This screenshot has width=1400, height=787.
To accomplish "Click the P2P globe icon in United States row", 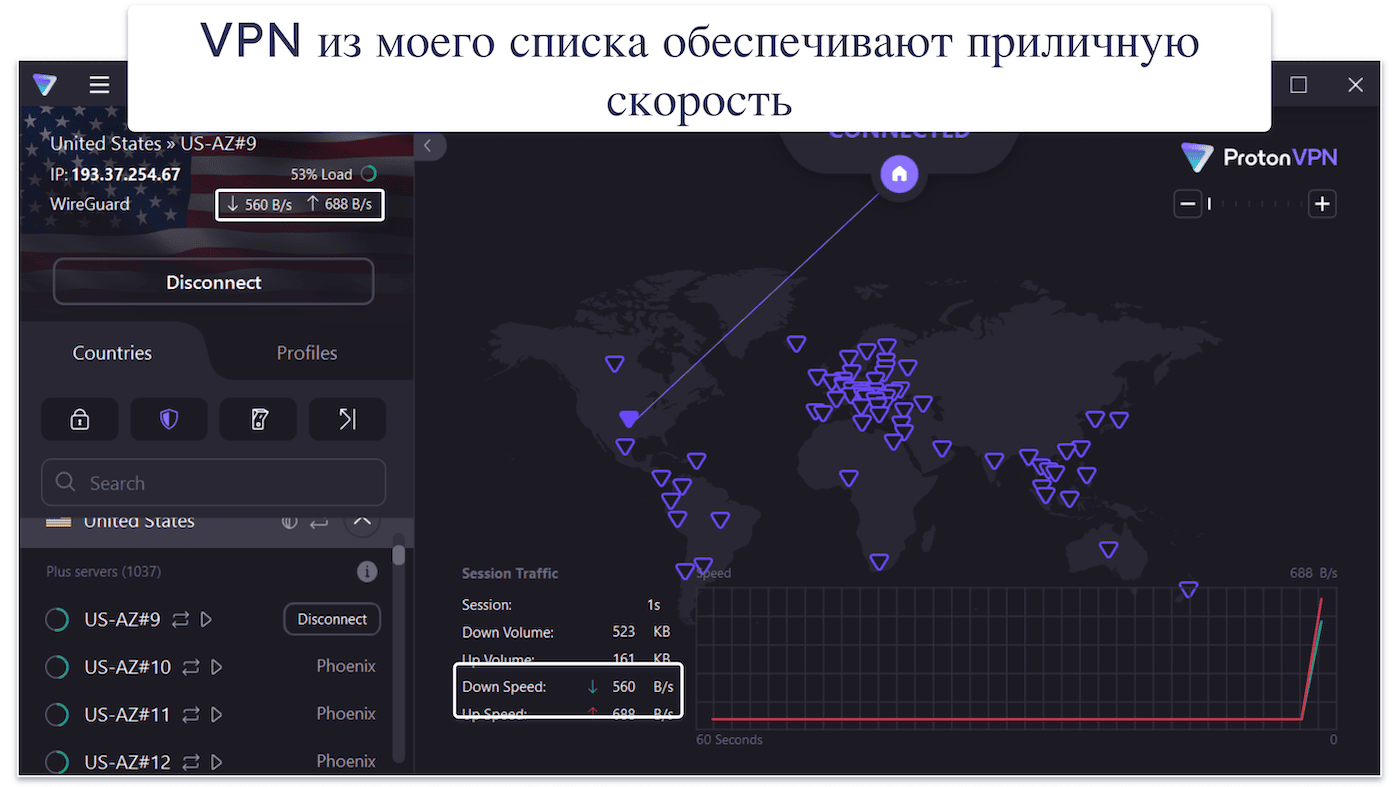I will (290, 522).
